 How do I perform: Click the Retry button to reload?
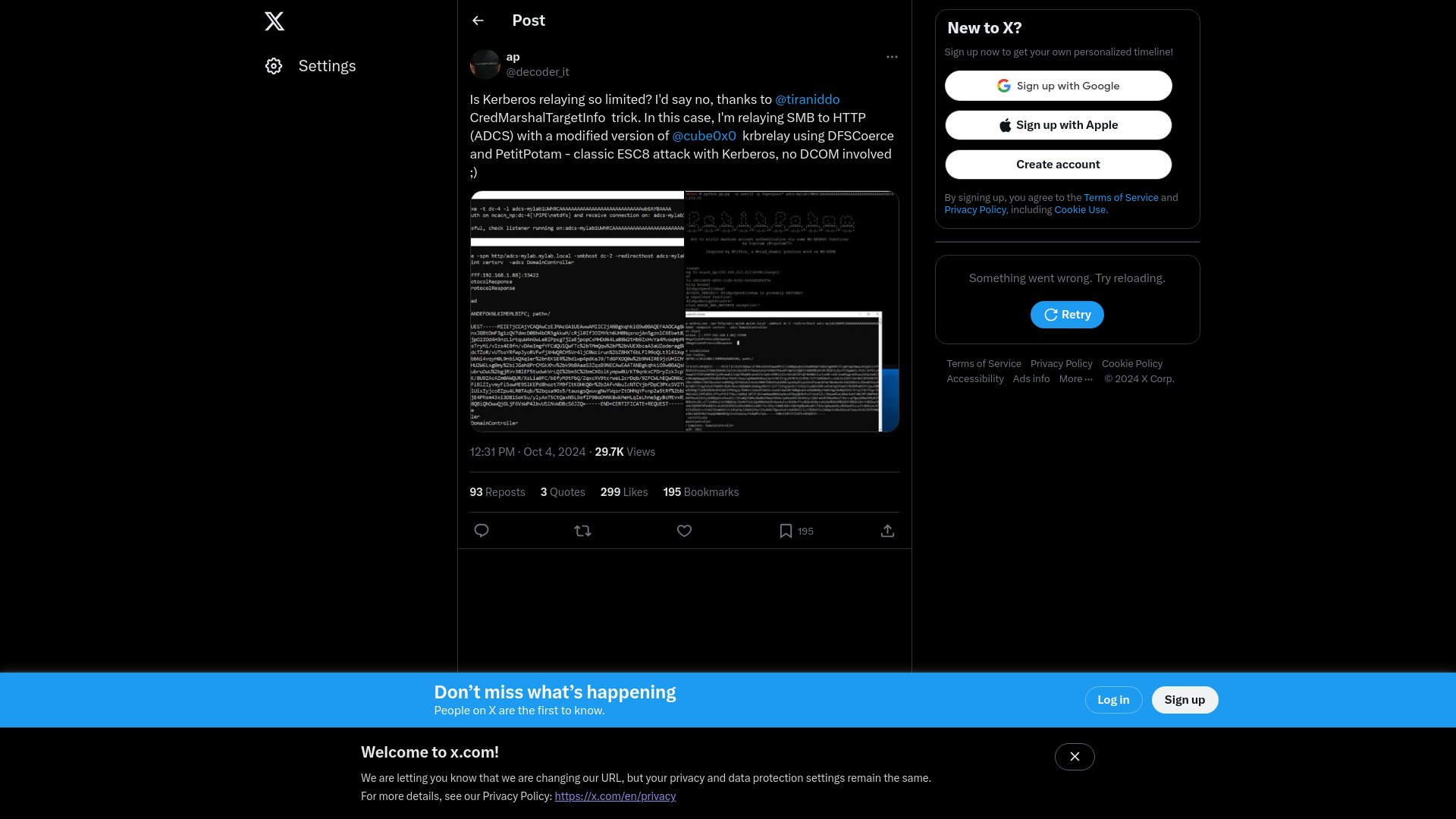coord(1067,314)
